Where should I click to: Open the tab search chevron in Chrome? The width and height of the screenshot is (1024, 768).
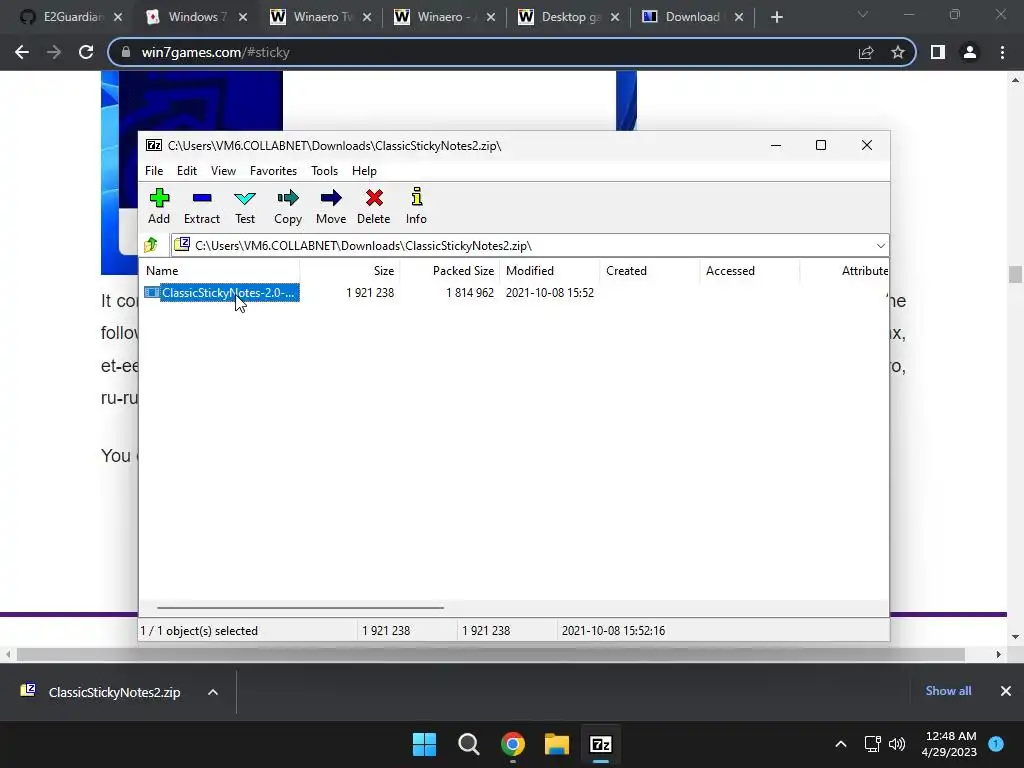(x=863, y=14)
